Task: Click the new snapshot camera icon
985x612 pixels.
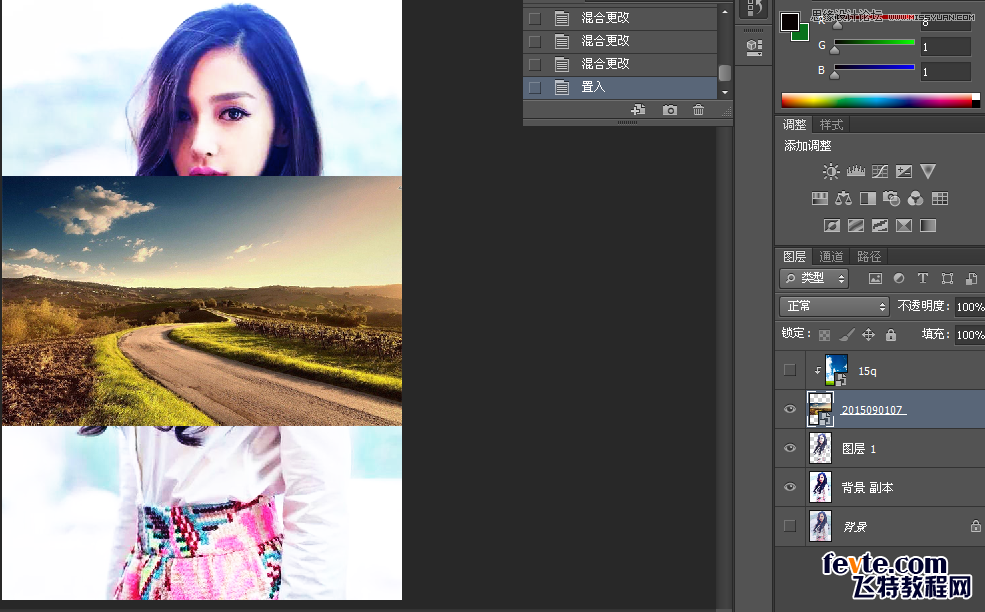Action: [668, 110]
